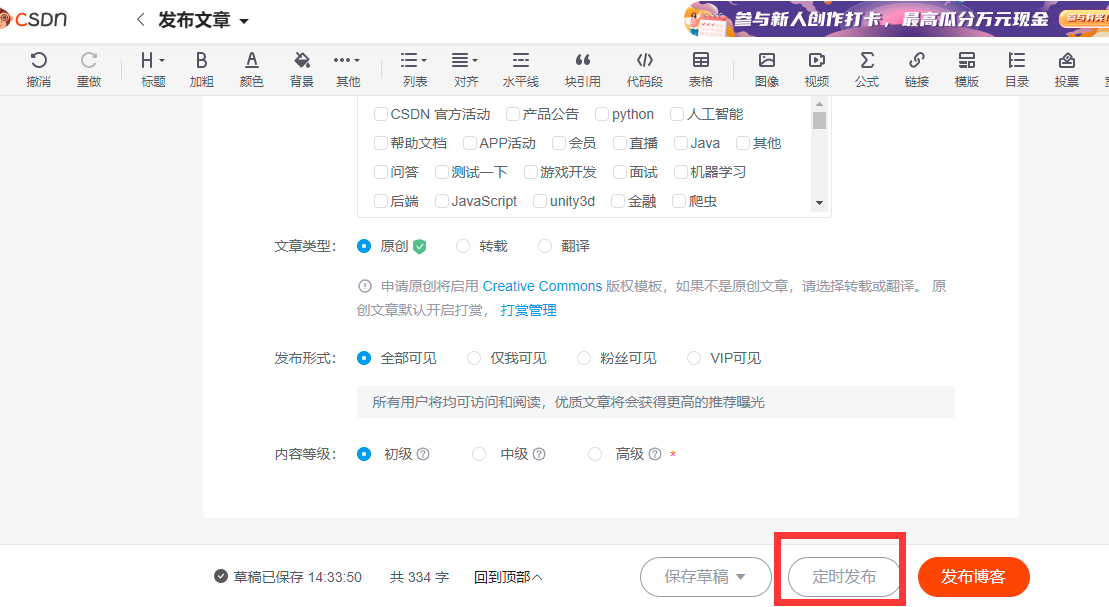Open the 打赏管理 link
Viewport: 1109px width, 607px height.
[x=528, y=311]
